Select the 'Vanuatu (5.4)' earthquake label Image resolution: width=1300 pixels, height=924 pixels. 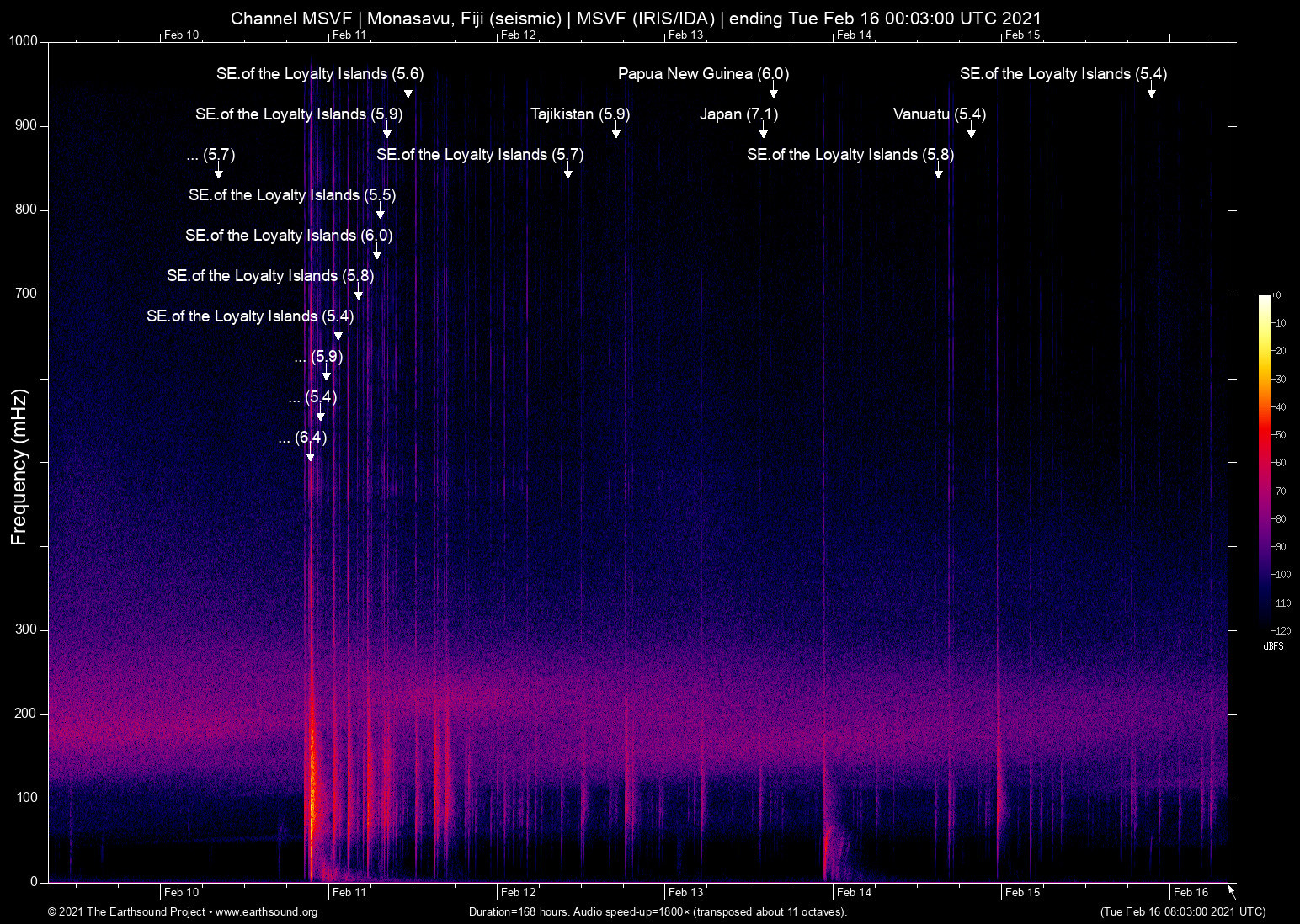pyautogui.click(x=940, y=114)
